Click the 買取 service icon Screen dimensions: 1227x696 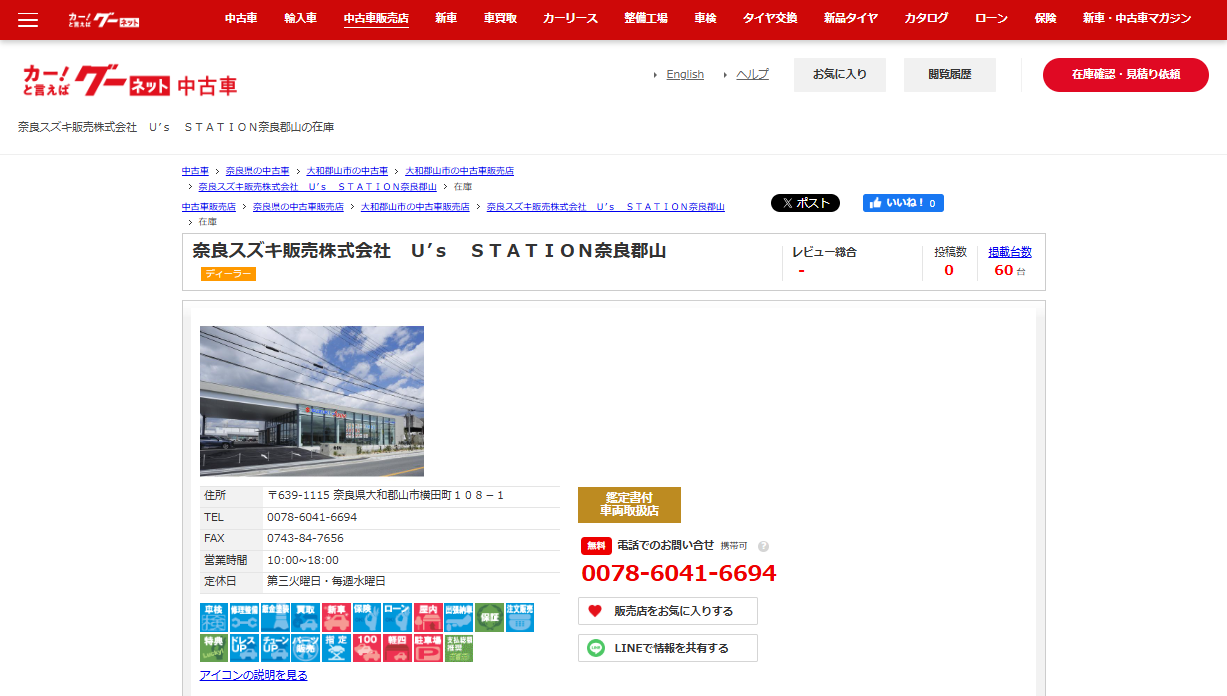[306, 617]
